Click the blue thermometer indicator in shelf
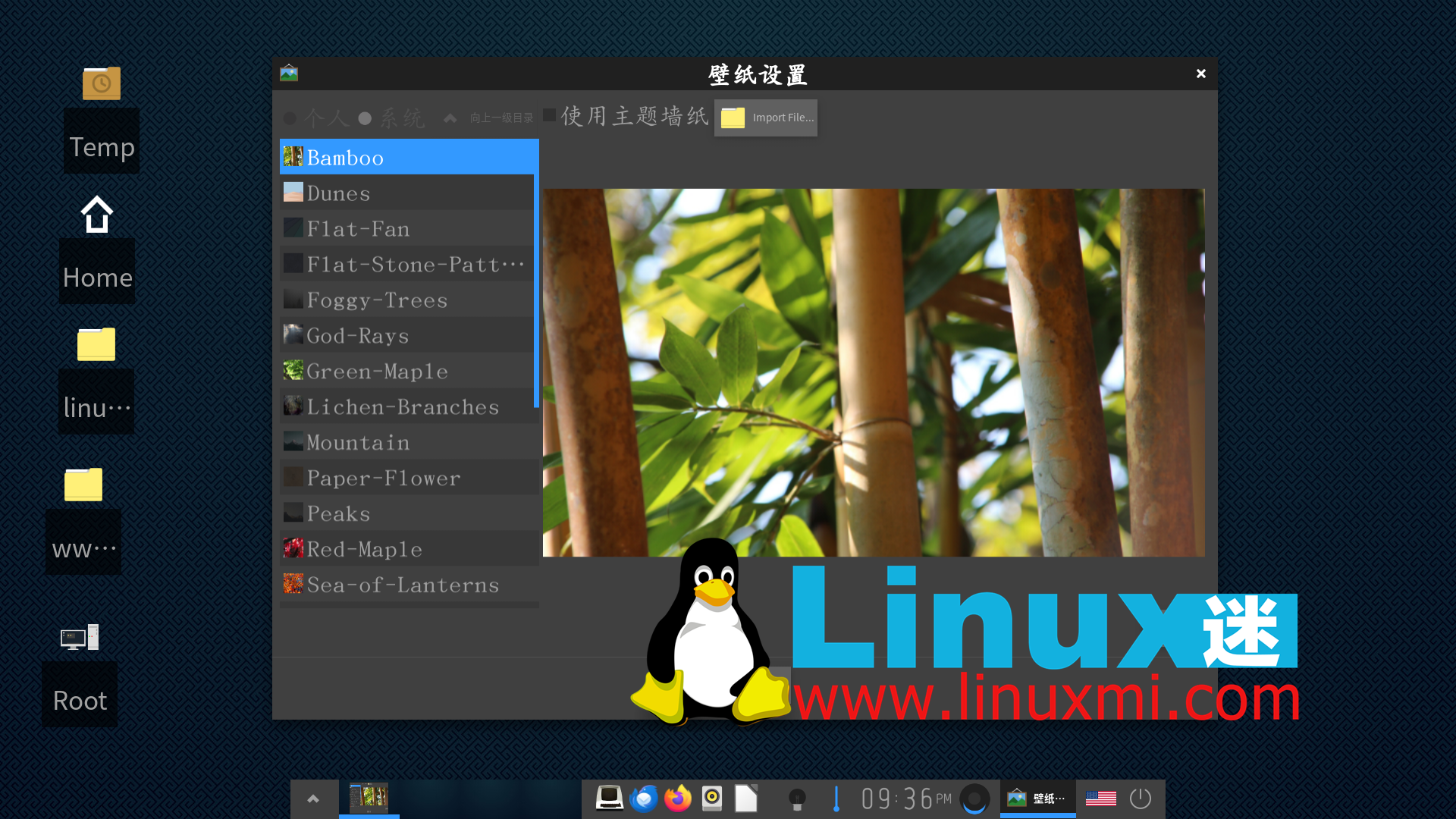 point(836,799)
